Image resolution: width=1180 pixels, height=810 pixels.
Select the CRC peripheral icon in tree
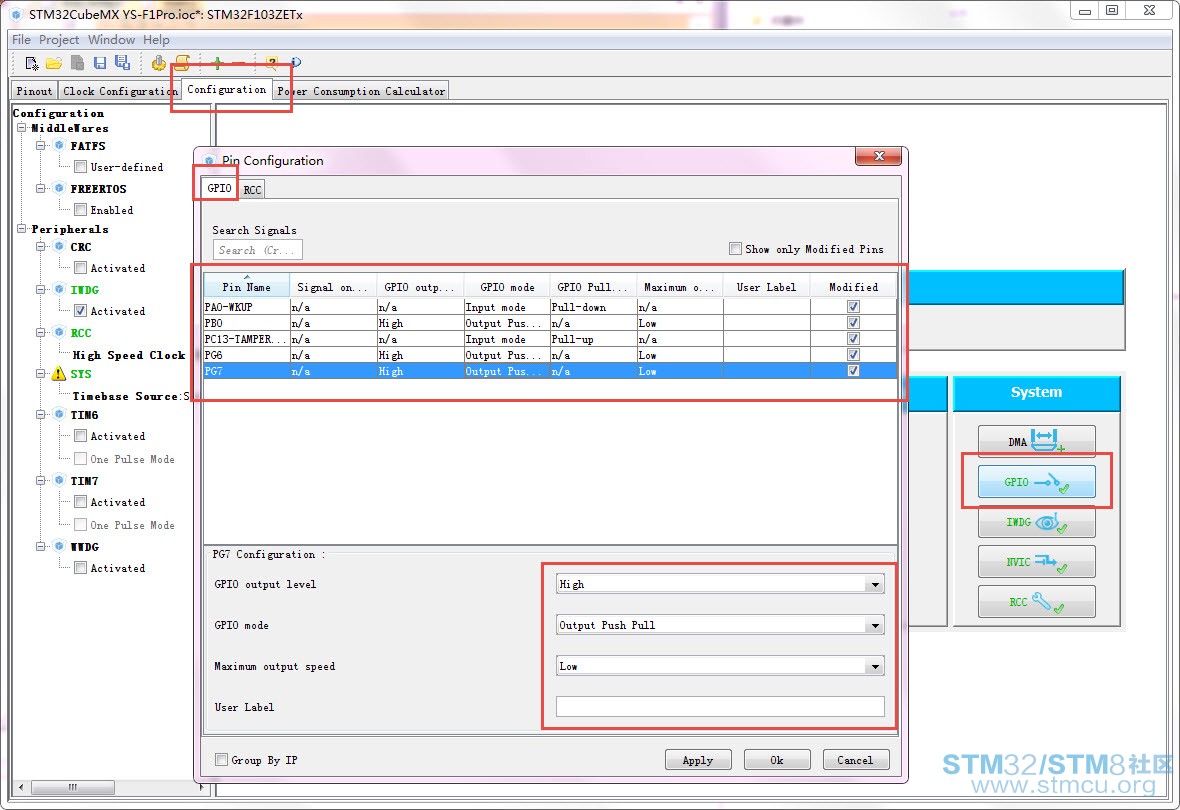59,246
